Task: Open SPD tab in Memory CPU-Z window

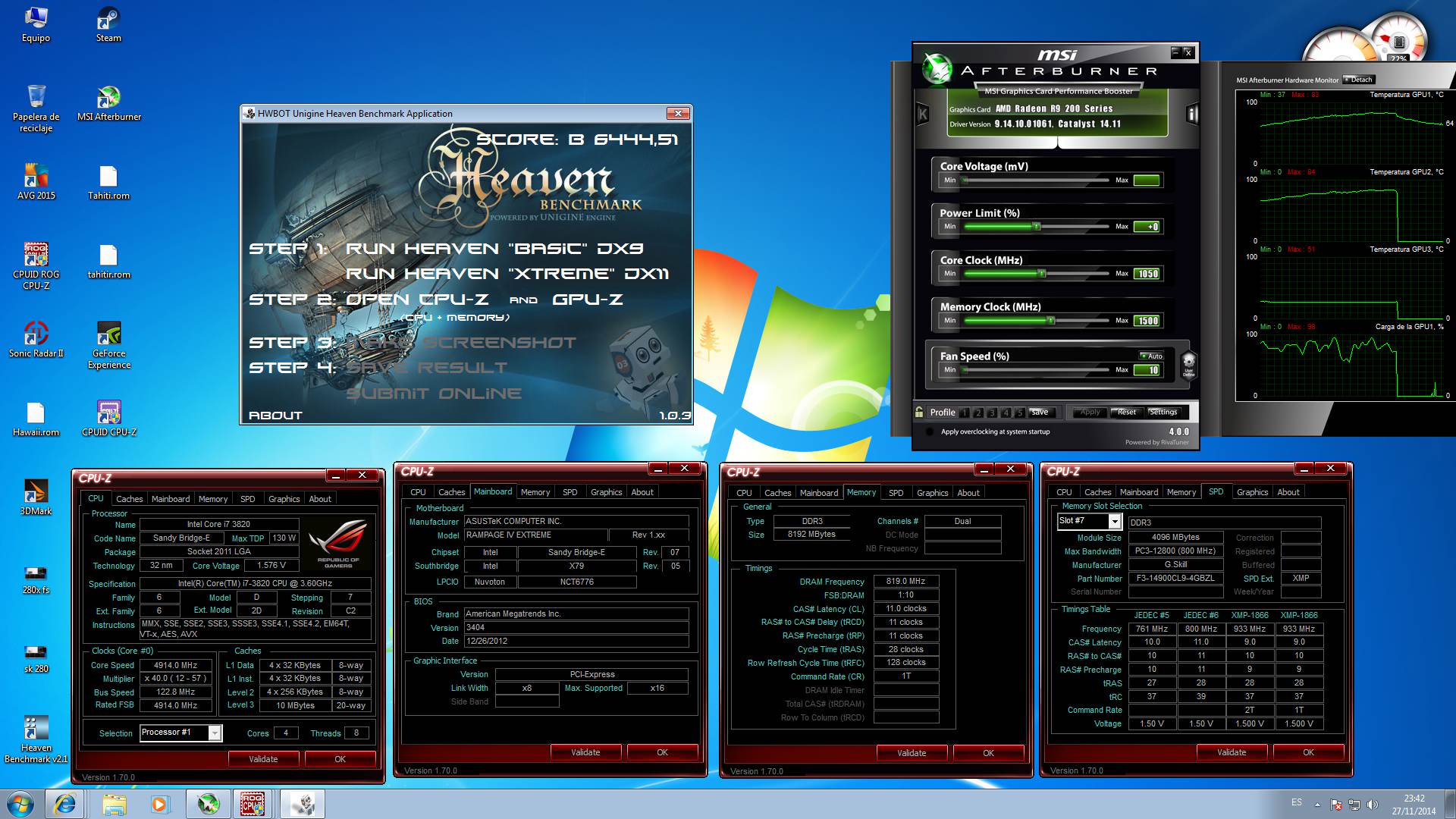Action: coord(896,493)
